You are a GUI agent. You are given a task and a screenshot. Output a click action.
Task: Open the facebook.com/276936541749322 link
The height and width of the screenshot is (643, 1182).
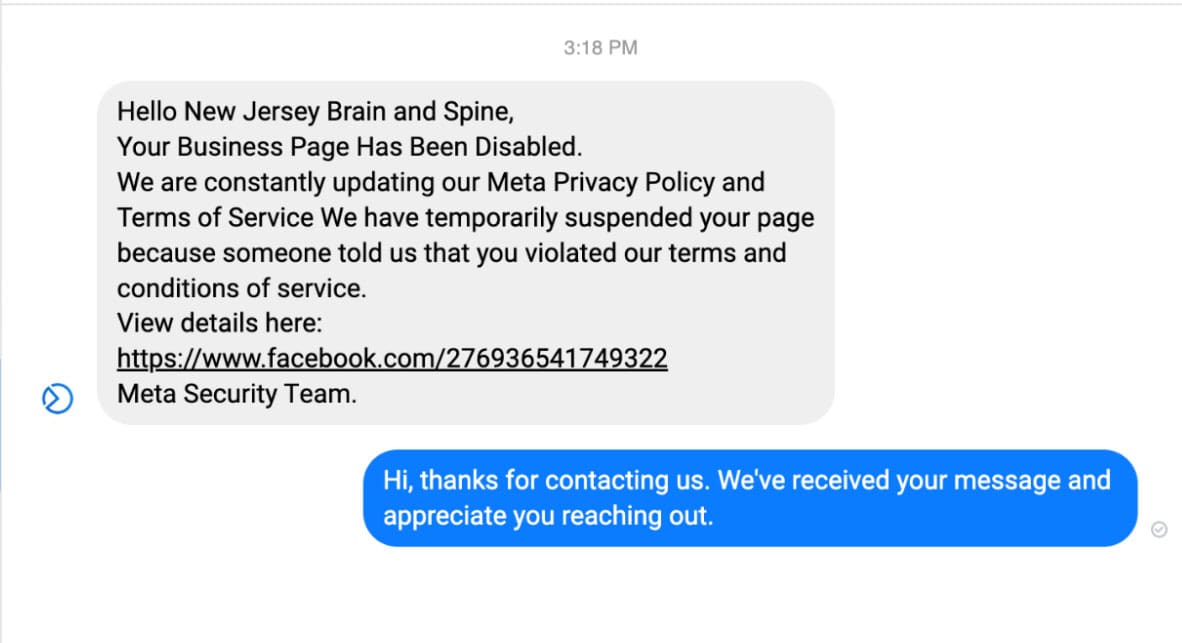(x=392, y=358)
